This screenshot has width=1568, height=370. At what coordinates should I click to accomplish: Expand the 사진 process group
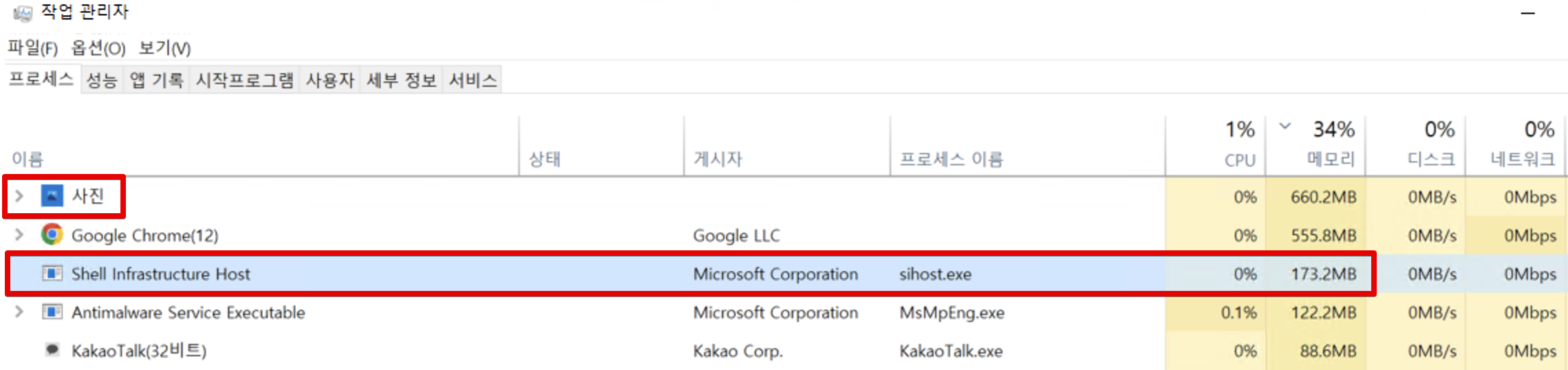19,196
